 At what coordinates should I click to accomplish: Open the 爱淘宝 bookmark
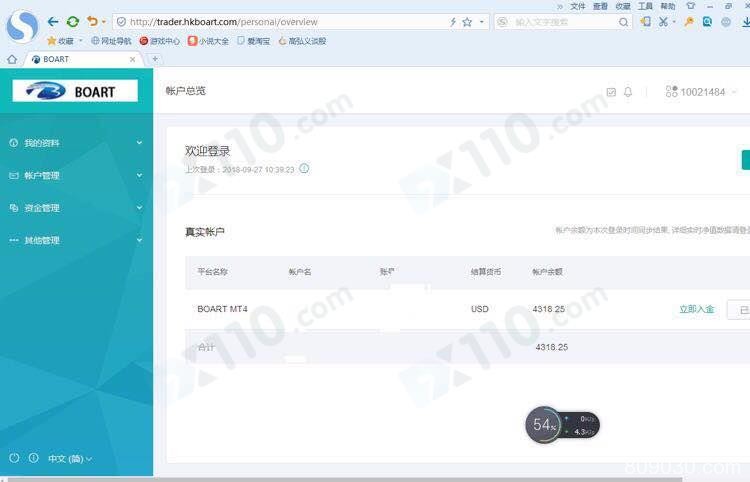[x=254, y=41]
